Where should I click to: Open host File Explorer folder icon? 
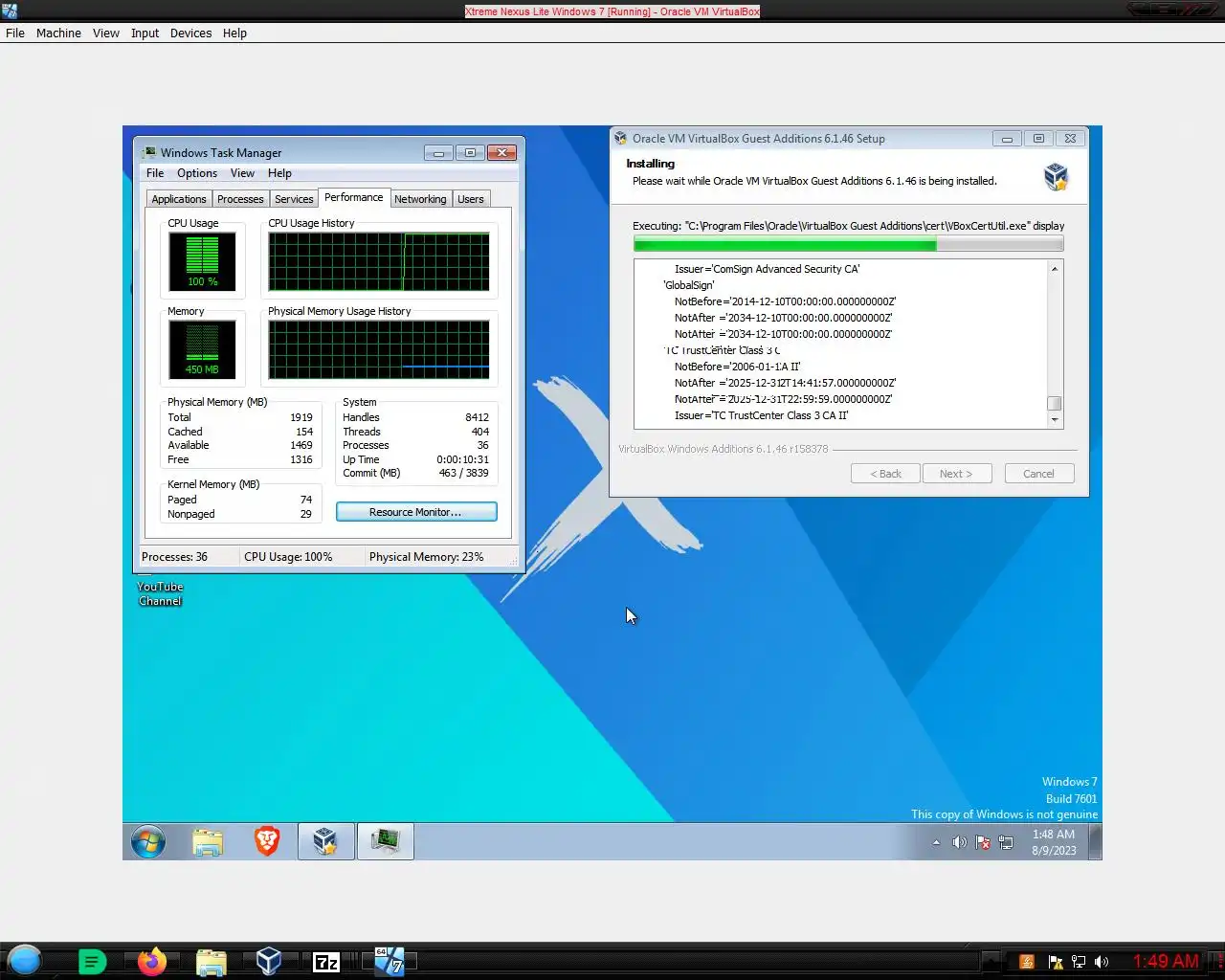[211, 962]
